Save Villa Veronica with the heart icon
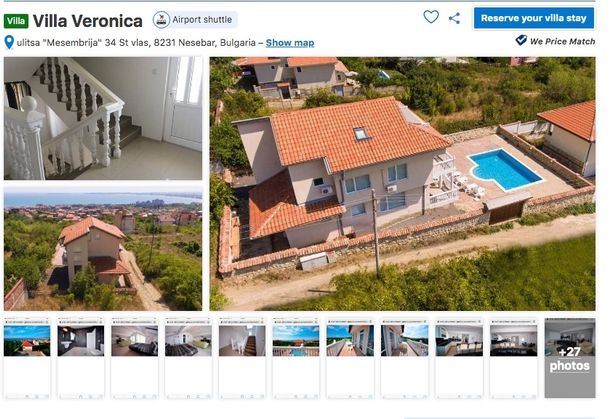615x419 pixels. coord(431,17)
